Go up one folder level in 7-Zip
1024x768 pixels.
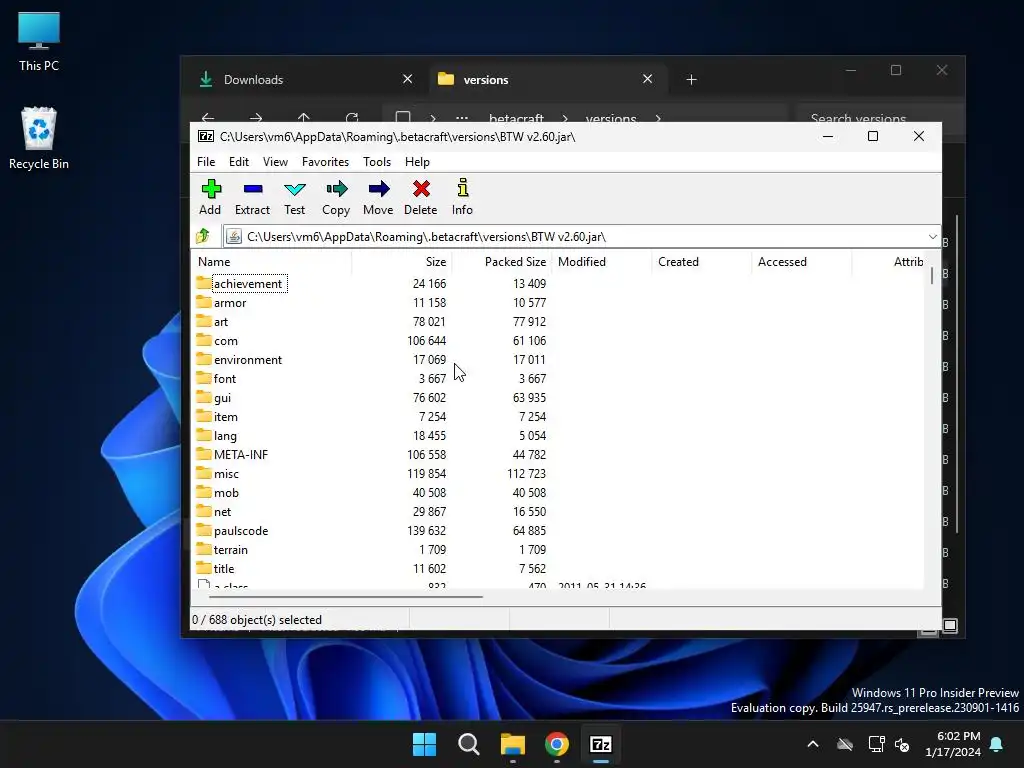tap(203, 236)
